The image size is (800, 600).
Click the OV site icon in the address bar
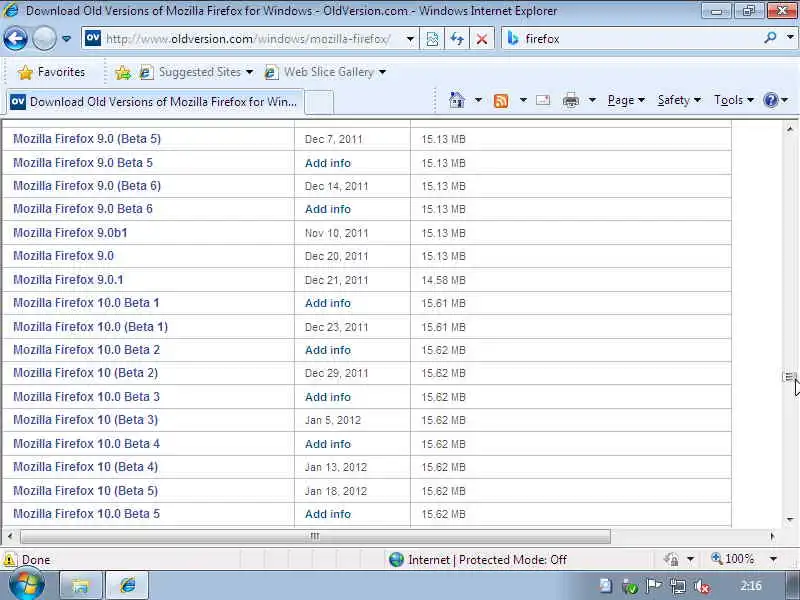(93, 38)
